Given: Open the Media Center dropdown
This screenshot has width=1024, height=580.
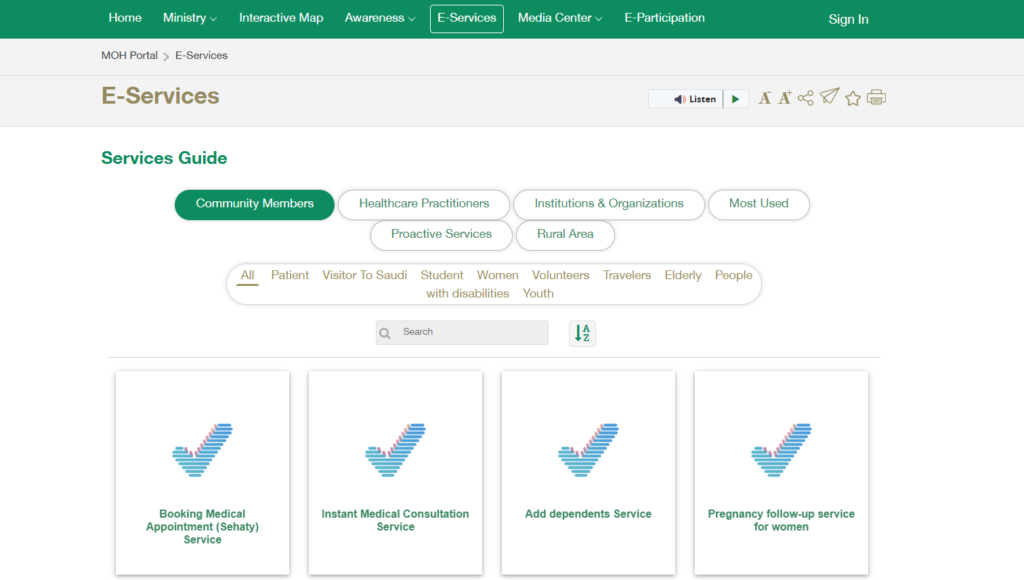Looking at the screenshot, I should click(x=560, y=18).
